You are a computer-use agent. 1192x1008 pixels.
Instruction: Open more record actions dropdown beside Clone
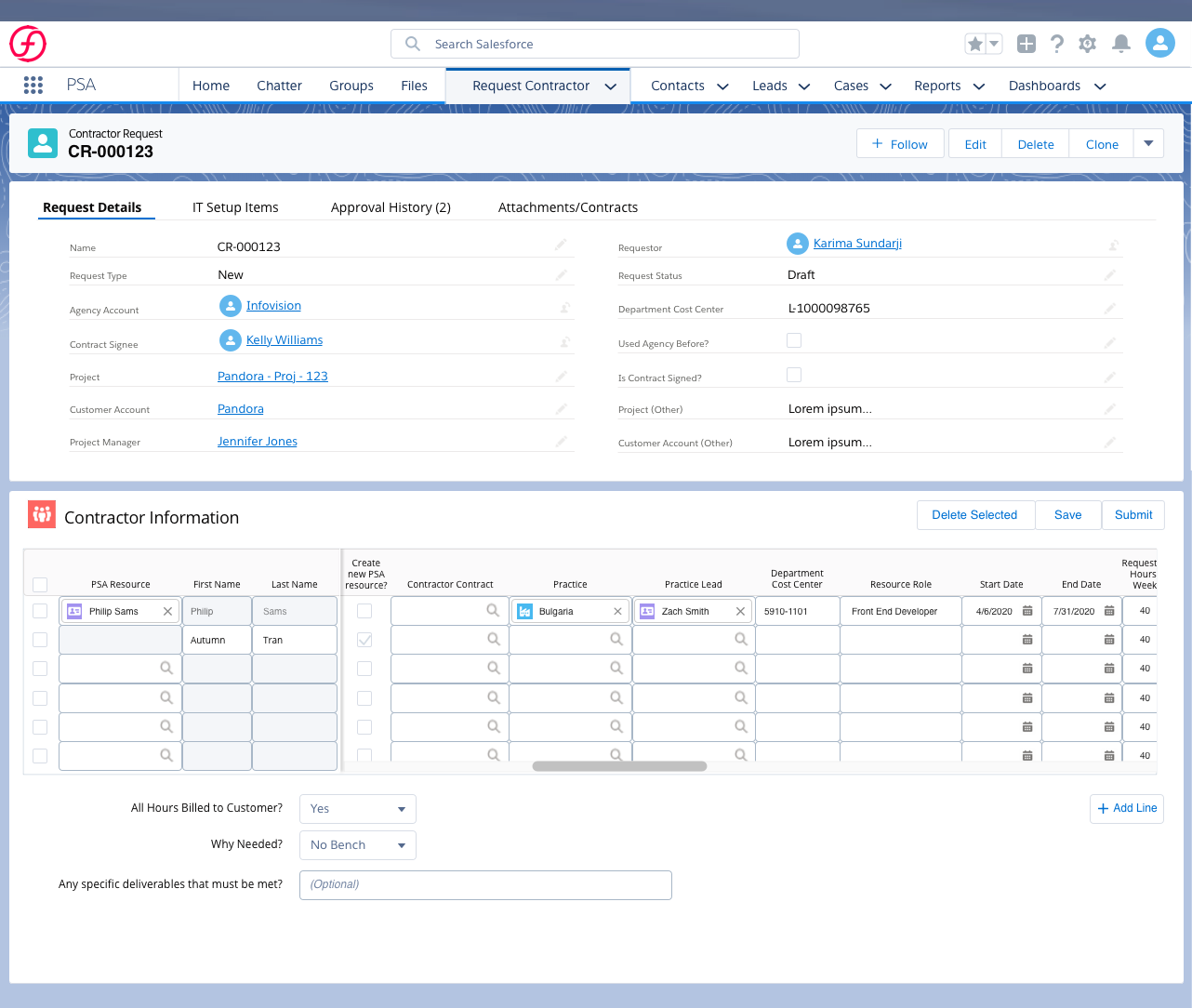1148,143
